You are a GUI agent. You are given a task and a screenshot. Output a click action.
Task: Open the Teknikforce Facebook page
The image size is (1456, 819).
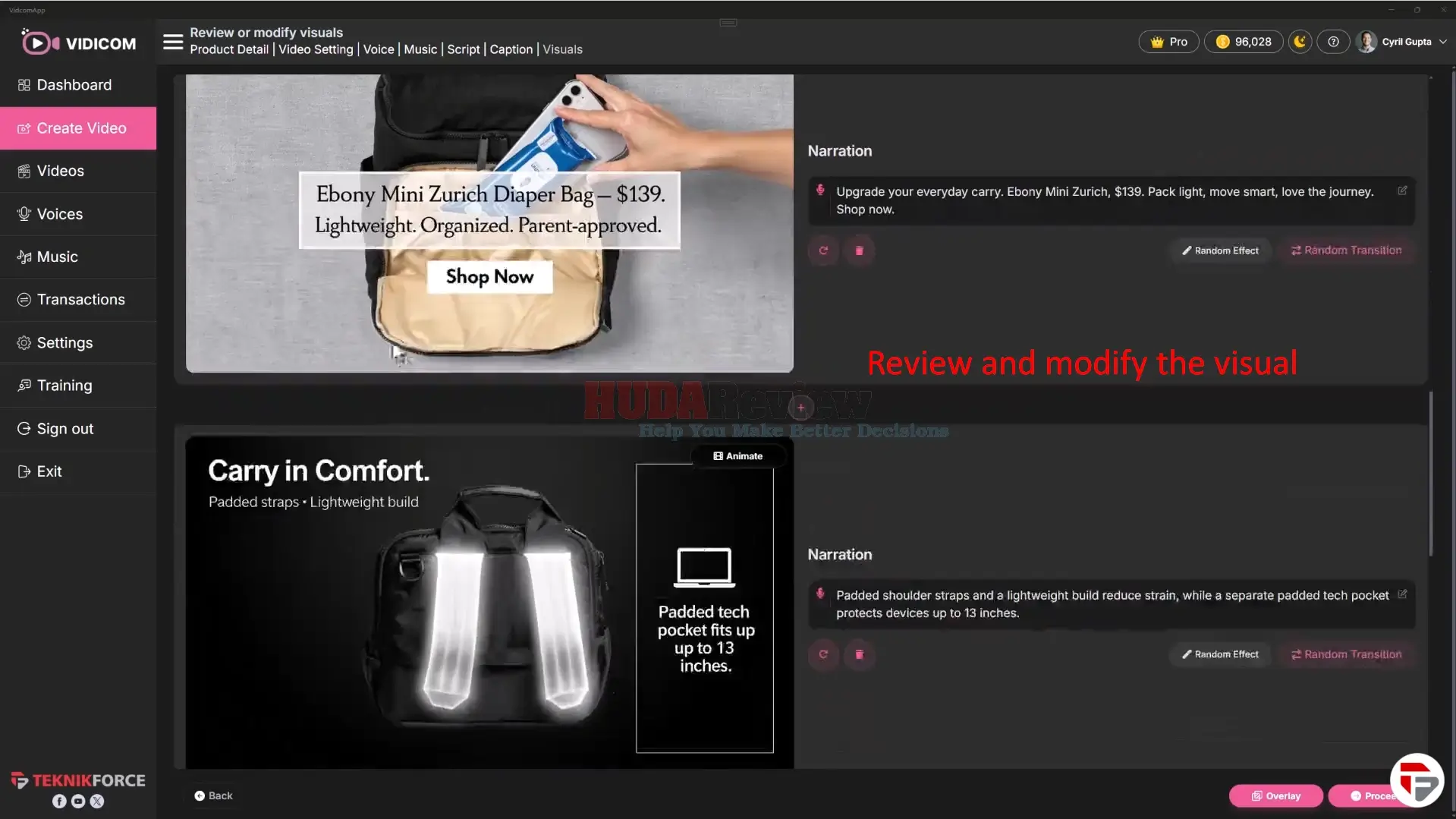[x=59, y=802]
